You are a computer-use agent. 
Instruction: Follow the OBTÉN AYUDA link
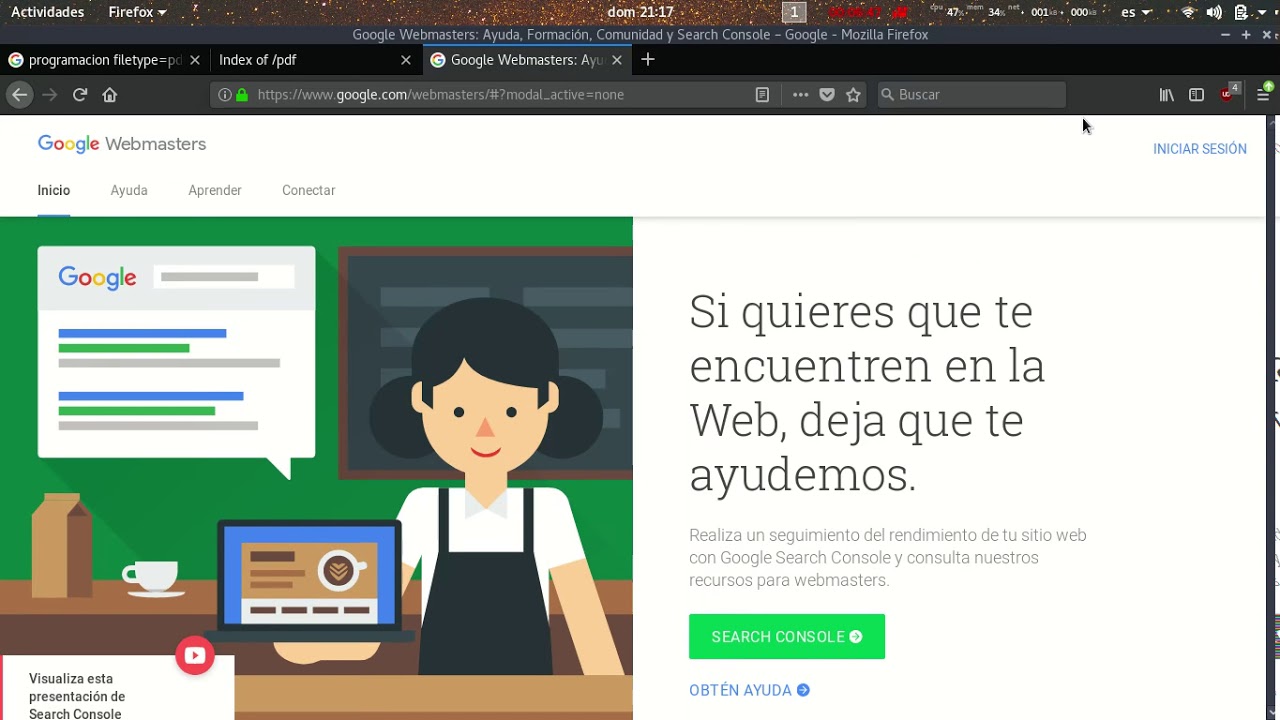pyautogui.click(x=749, y=690)
